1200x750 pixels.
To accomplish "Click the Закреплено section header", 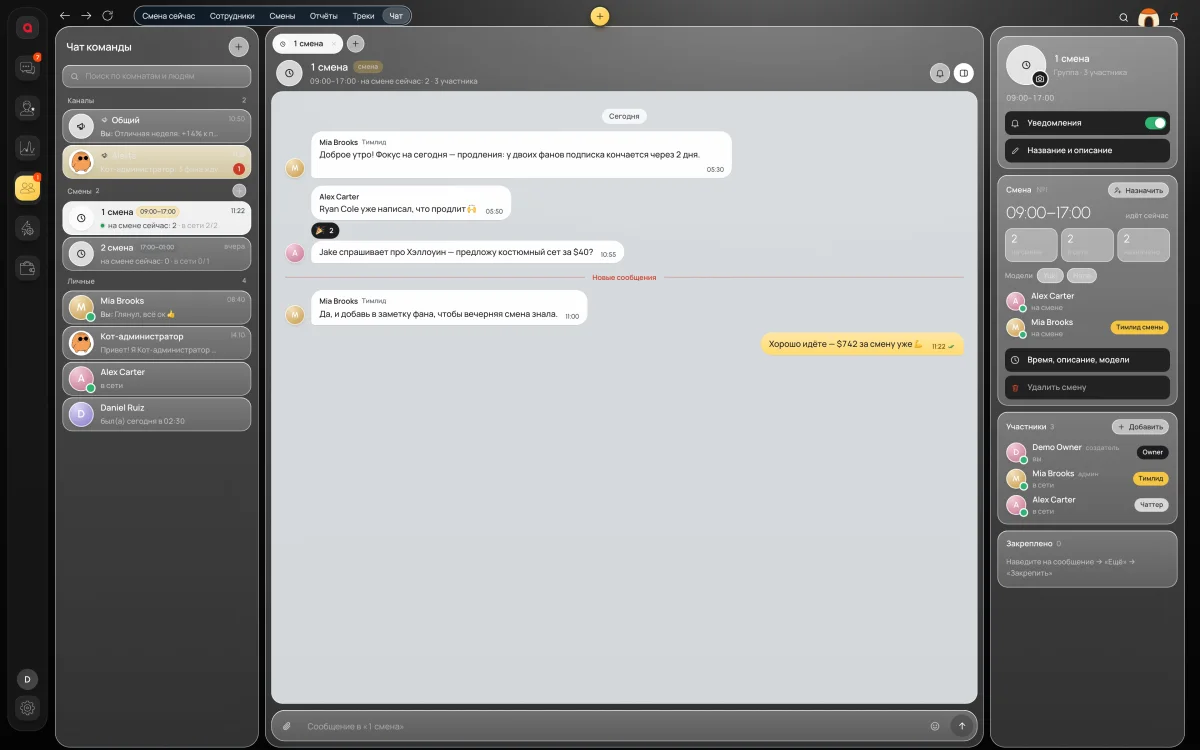I will 1029,544.
